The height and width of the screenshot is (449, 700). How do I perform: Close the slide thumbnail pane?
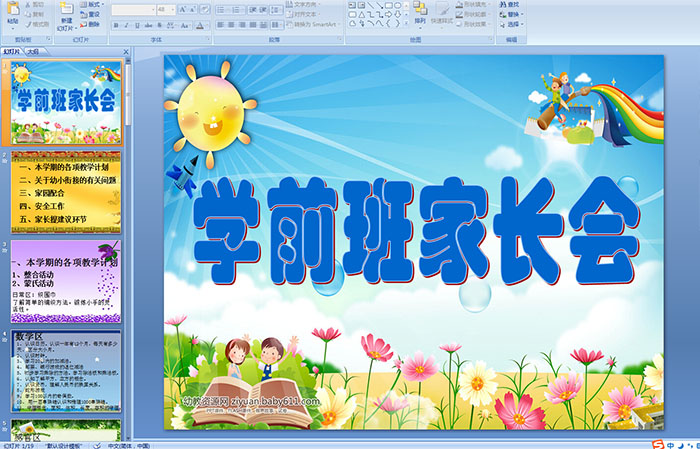click(126, 52)
